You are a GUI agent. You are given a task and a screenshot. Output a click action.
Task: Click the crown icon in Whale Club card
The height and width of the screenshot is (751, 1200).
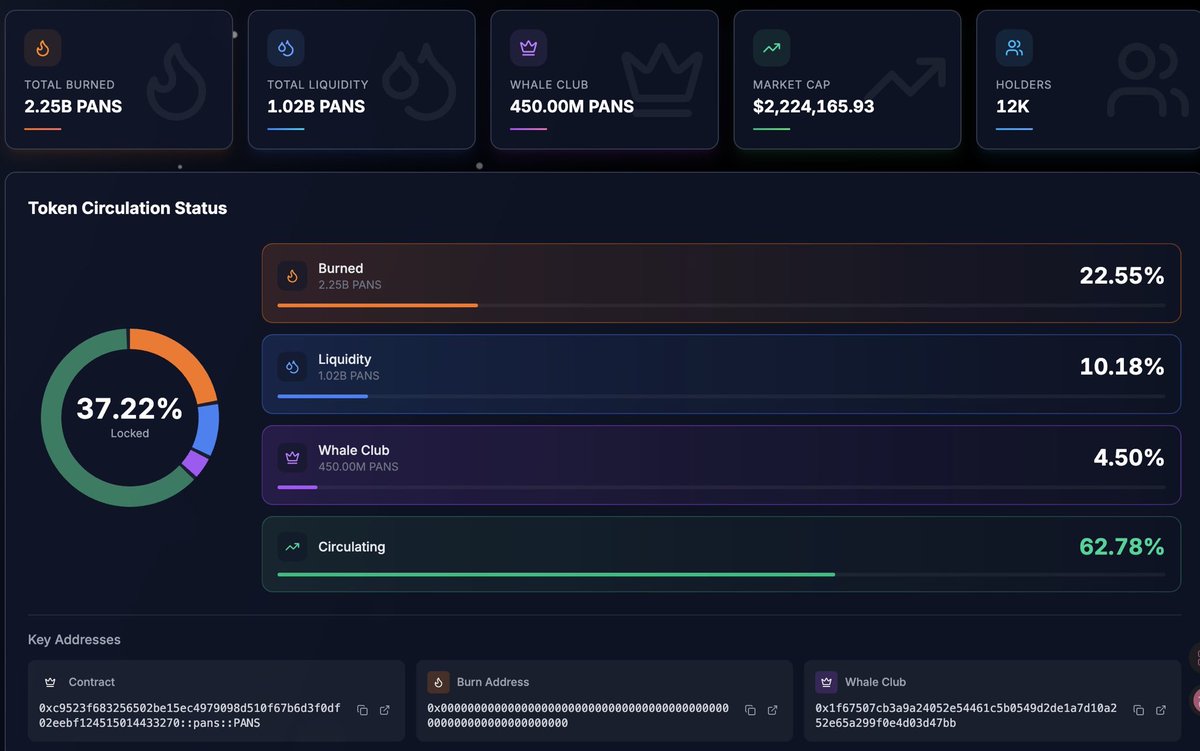click(528, 48)
